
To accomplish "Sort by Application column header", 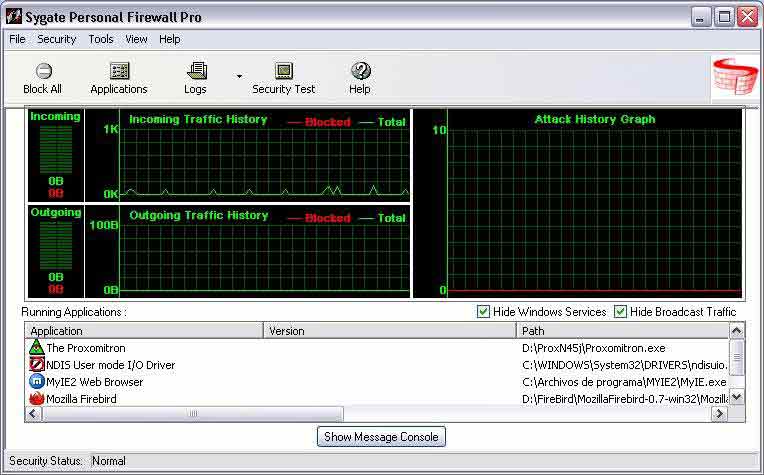I will click(144, 331).
